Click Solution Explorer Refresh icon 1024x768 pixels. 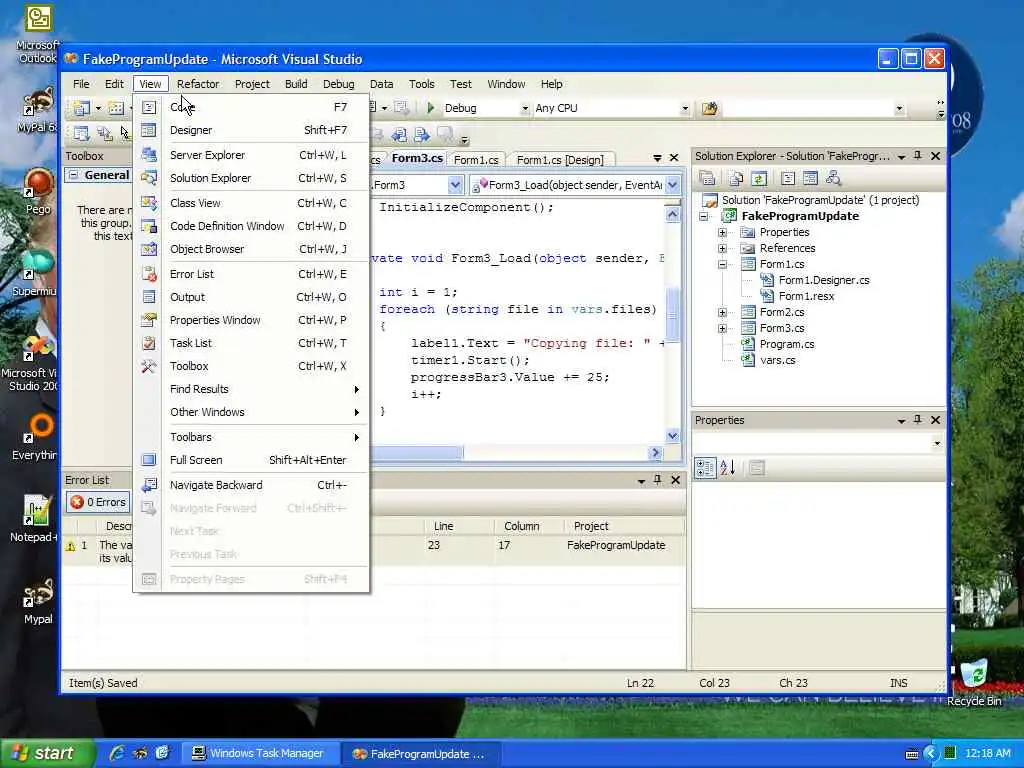(x=759, y=178)
